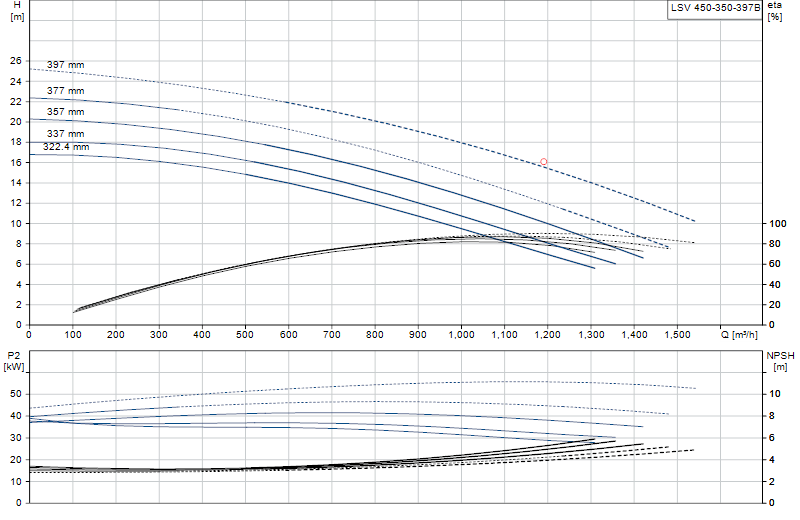Image resolution: width=800 pixels, height=520 pixels.
Task: Click the 337 mm impeller curve label
Action: pos(65,134)
